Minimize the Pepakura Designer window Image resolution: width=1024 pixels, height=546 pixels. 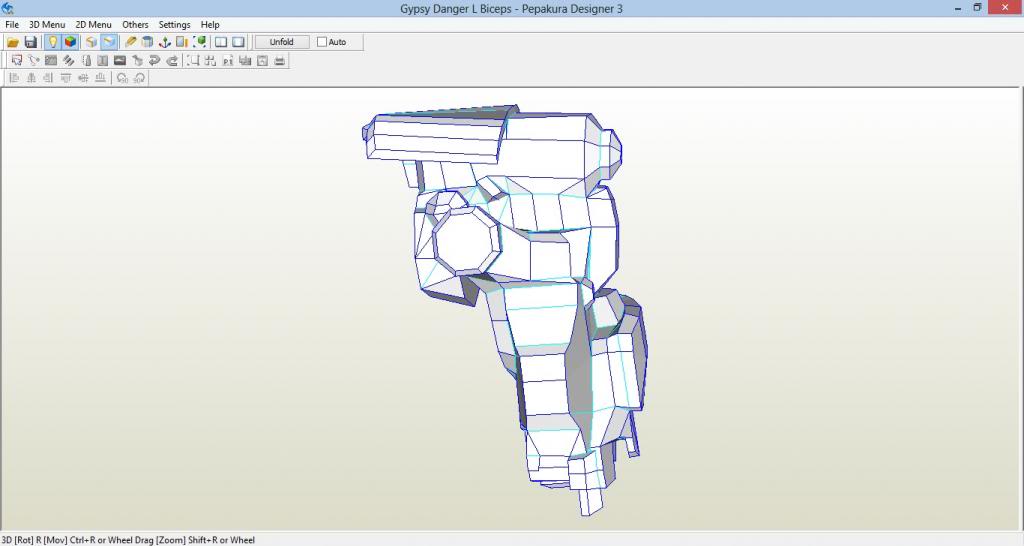(x=958, y=8)
